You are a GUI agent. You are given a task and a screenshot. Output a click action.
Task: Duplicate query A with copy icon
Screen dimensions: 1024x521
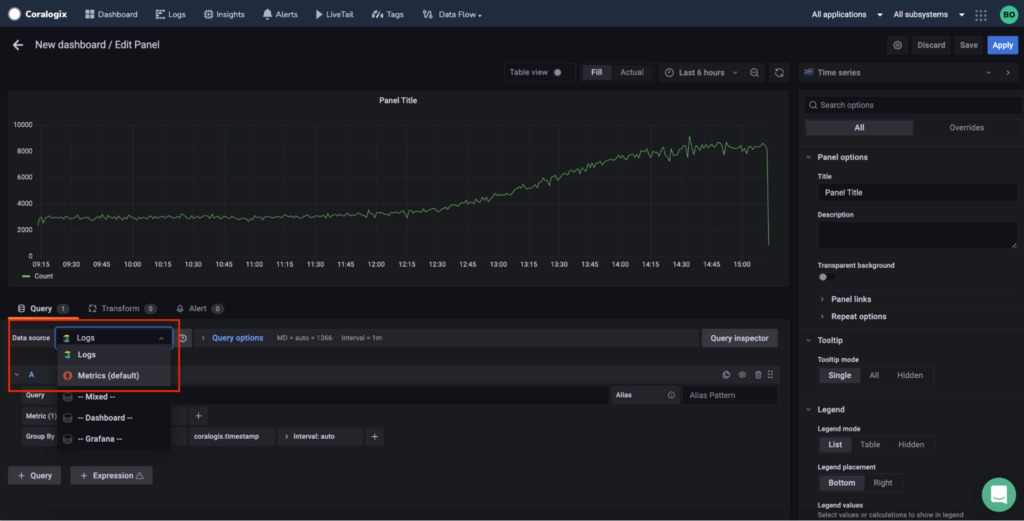[726, 375]
